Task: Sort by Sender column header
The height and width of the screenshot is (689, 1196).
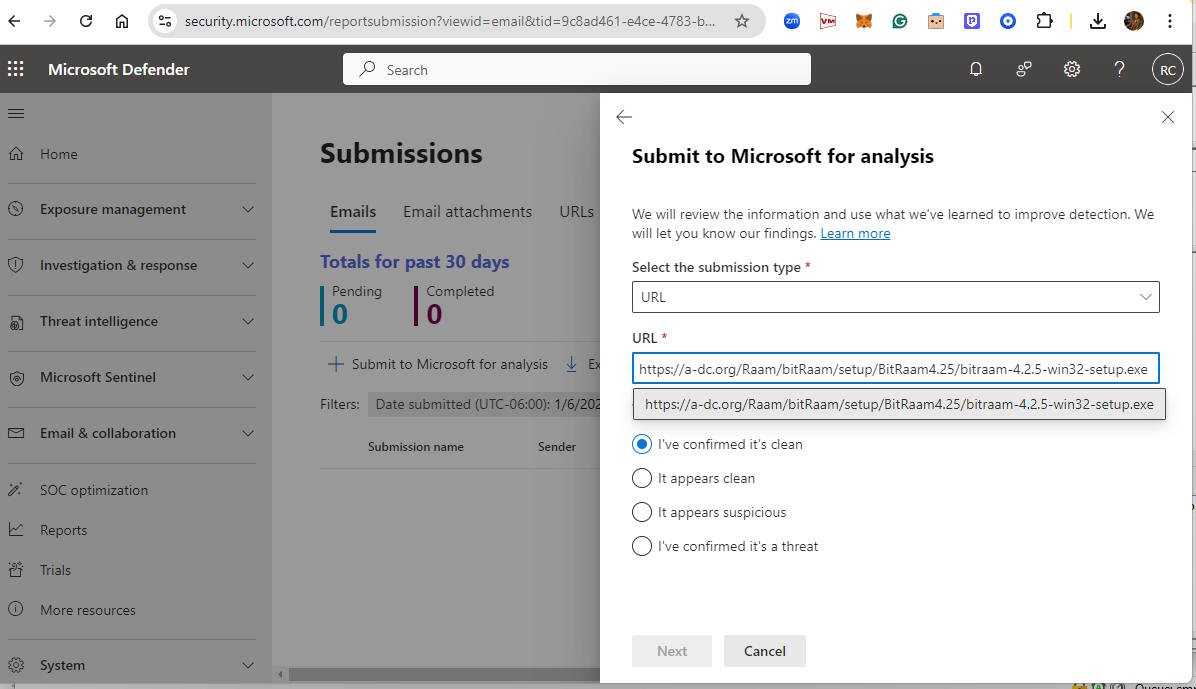Action: 557,447
